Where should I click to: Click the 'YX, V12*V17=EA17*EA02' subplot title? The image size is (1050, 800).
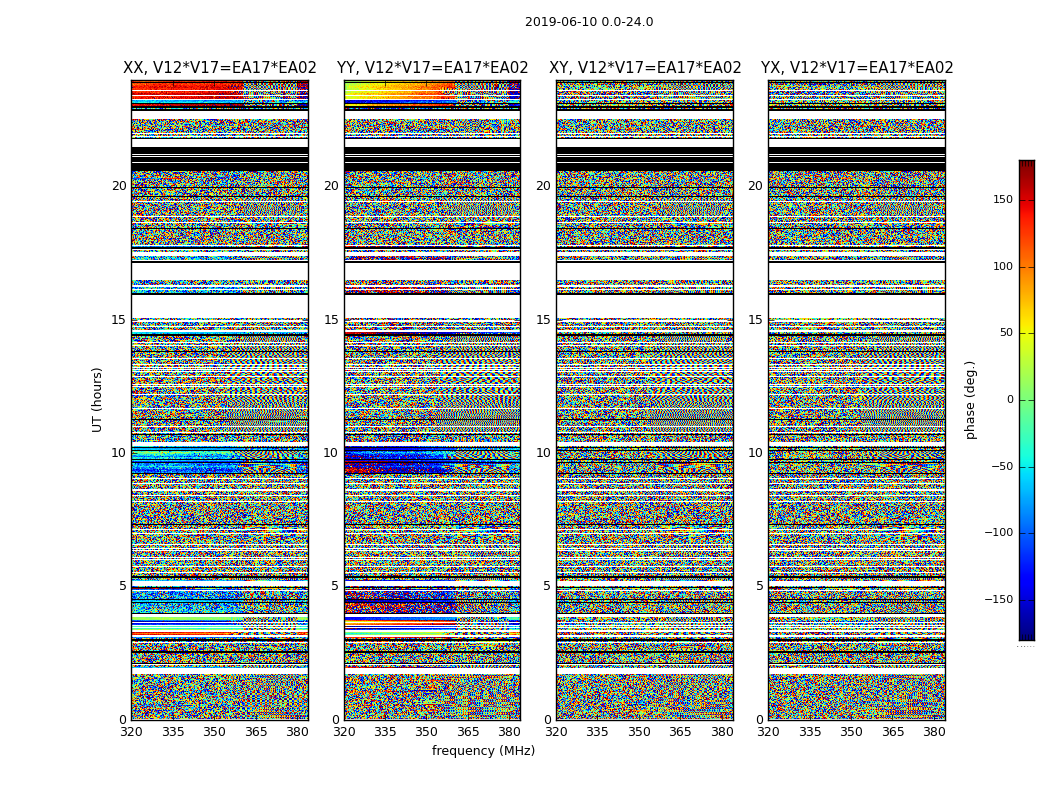(857, 68)
